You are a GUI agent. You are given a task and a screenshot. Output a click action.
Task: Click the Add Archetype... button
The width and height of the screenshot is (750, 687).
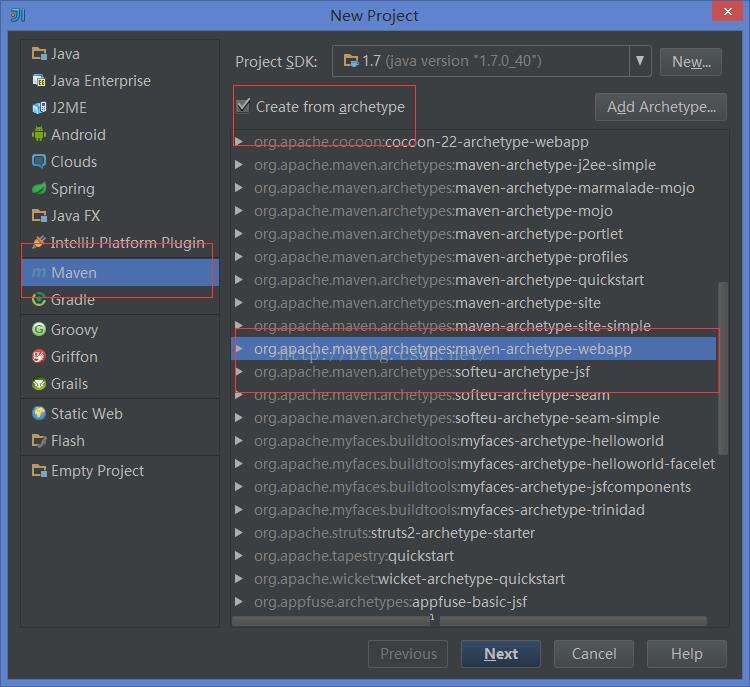pos(660,107)
